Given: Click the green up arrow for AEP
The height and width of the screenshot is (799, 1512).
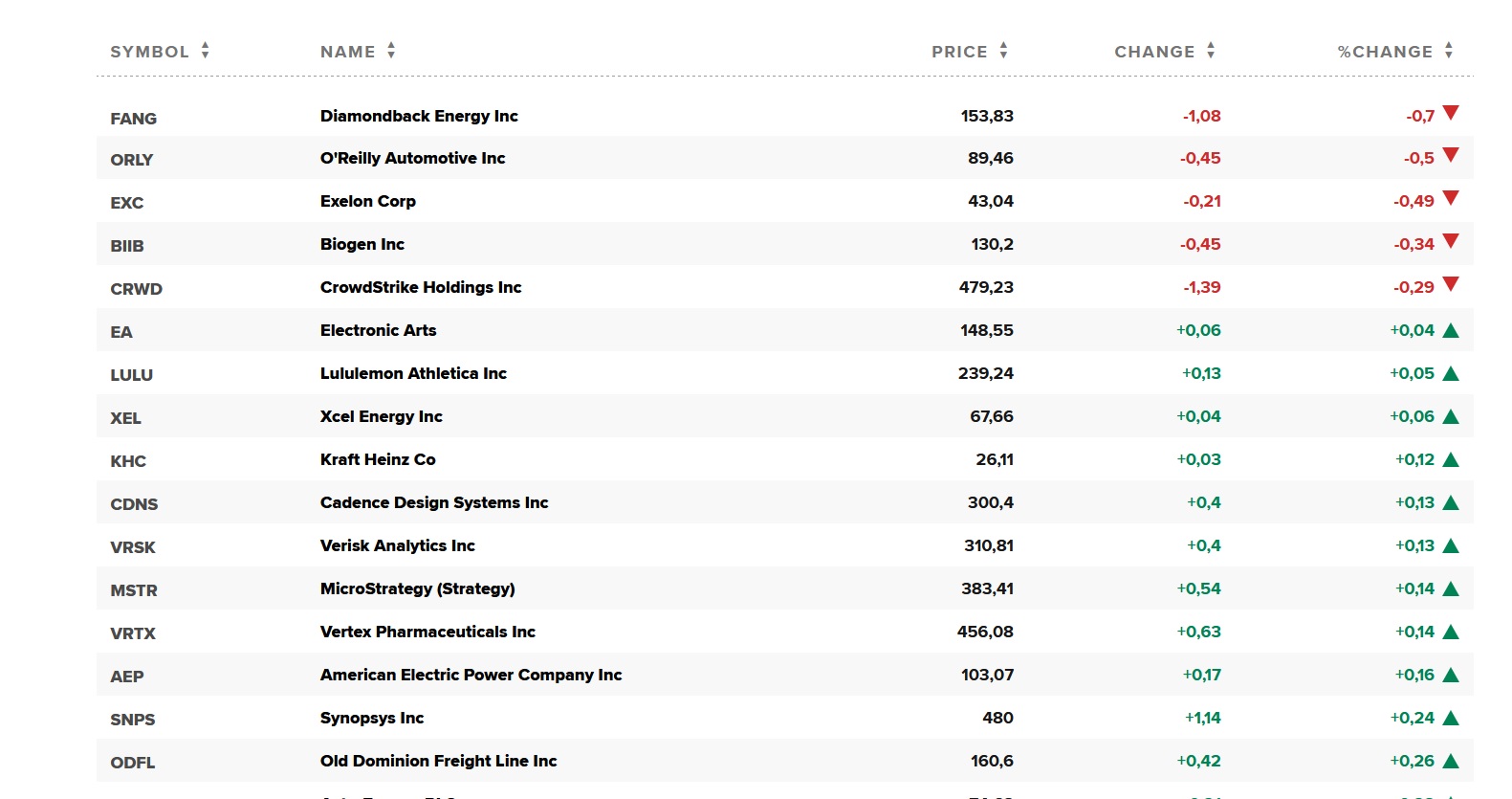Looking at the screenshot, I should [x=1451, y=676].
